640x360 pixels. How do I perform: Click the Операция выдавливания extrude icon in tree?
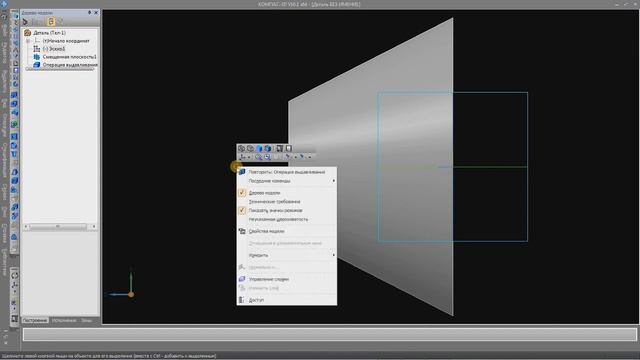[37, 64]
